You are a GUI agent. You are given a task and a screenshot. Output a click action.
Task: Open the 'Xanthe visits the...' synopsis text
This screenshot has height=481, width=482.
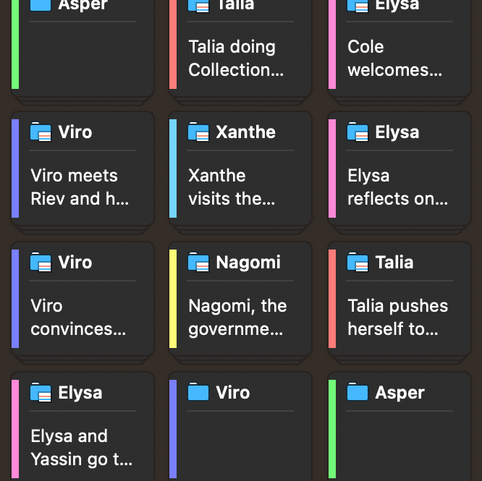(232, 187)
